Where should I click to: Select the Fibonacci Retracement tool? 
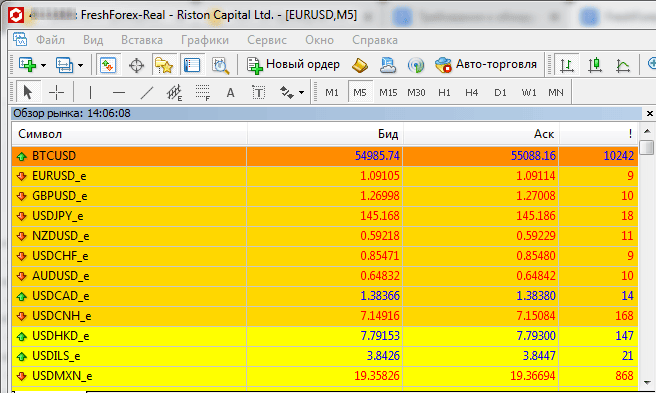[202, 92]
